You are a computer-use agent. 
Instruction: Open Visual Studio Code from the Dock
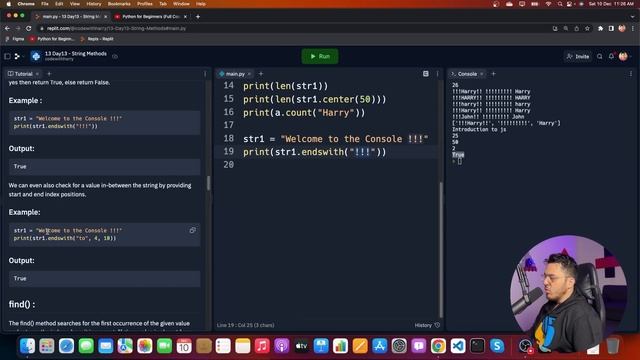pyautogui.click(x=458, y=346)
